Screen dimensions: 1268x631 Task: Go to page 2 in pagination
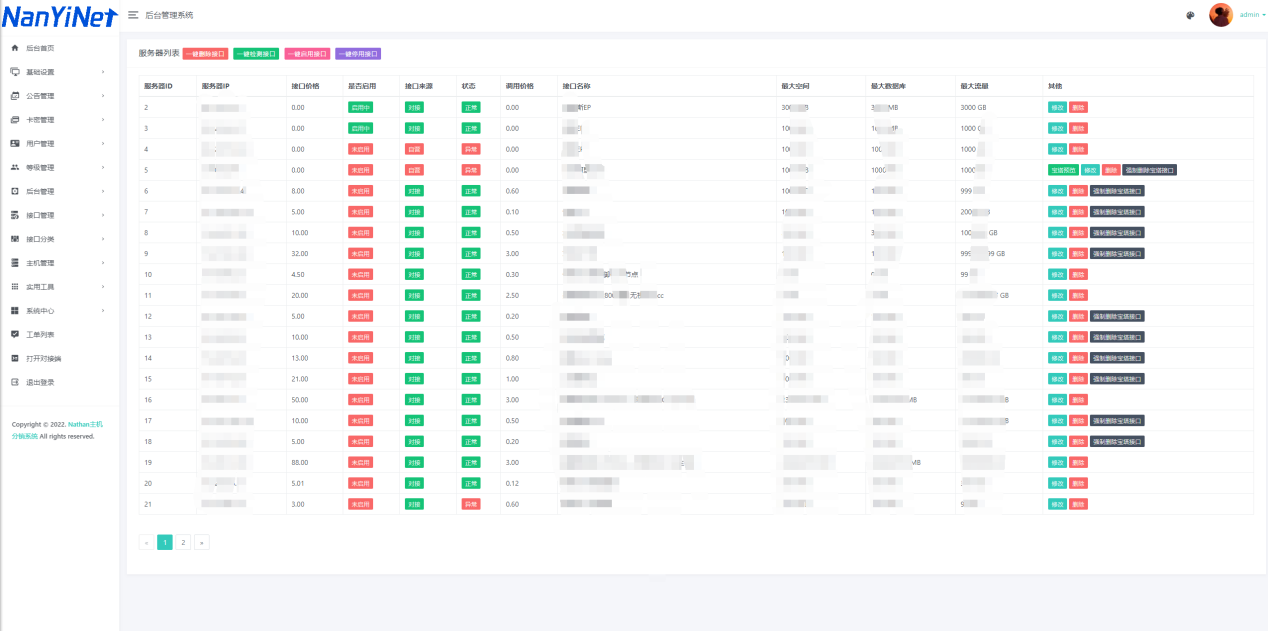(183, 542)
